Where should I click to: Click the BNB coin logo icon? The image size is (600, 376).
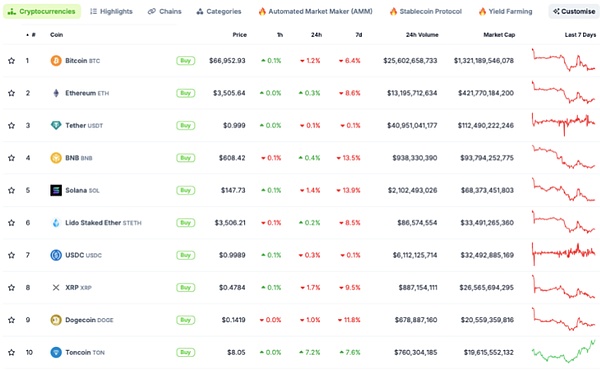(x=56, y=158)
